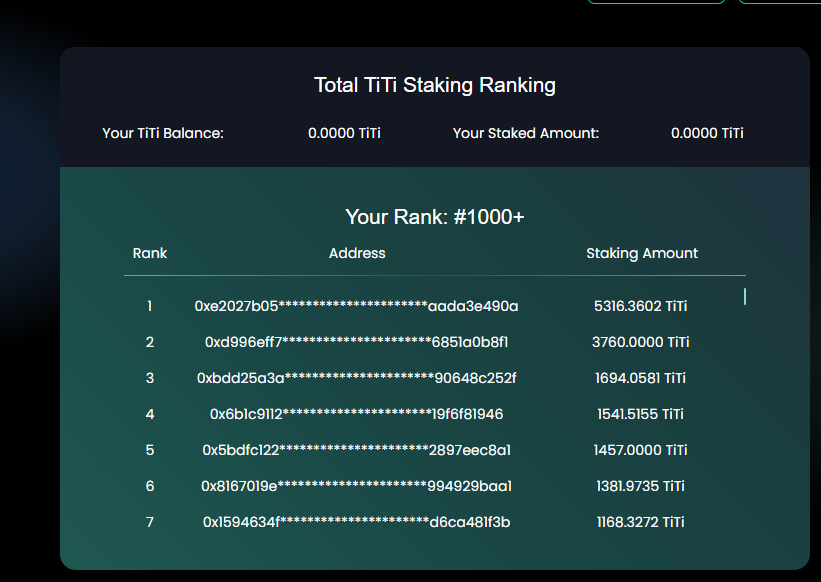Click rank number 5 in the row of 0x5bdfc122
The height and width of the screenshot is (582, 821).
(x=150, y=451)
